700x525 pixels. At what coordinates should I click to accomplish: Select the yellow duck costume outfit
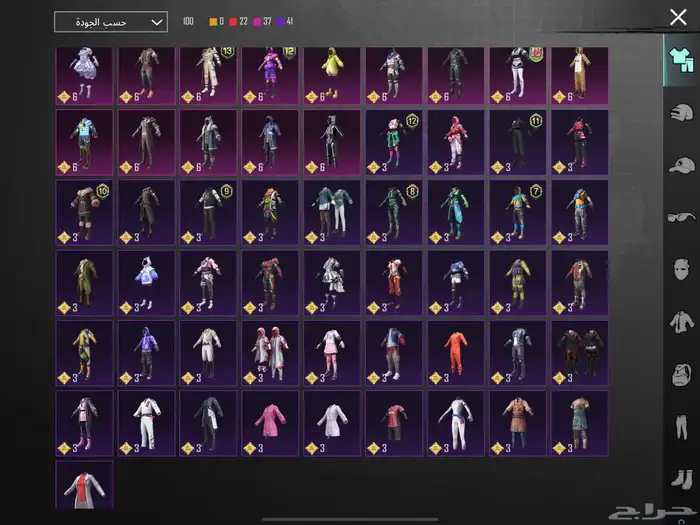[x=332, y=75]
